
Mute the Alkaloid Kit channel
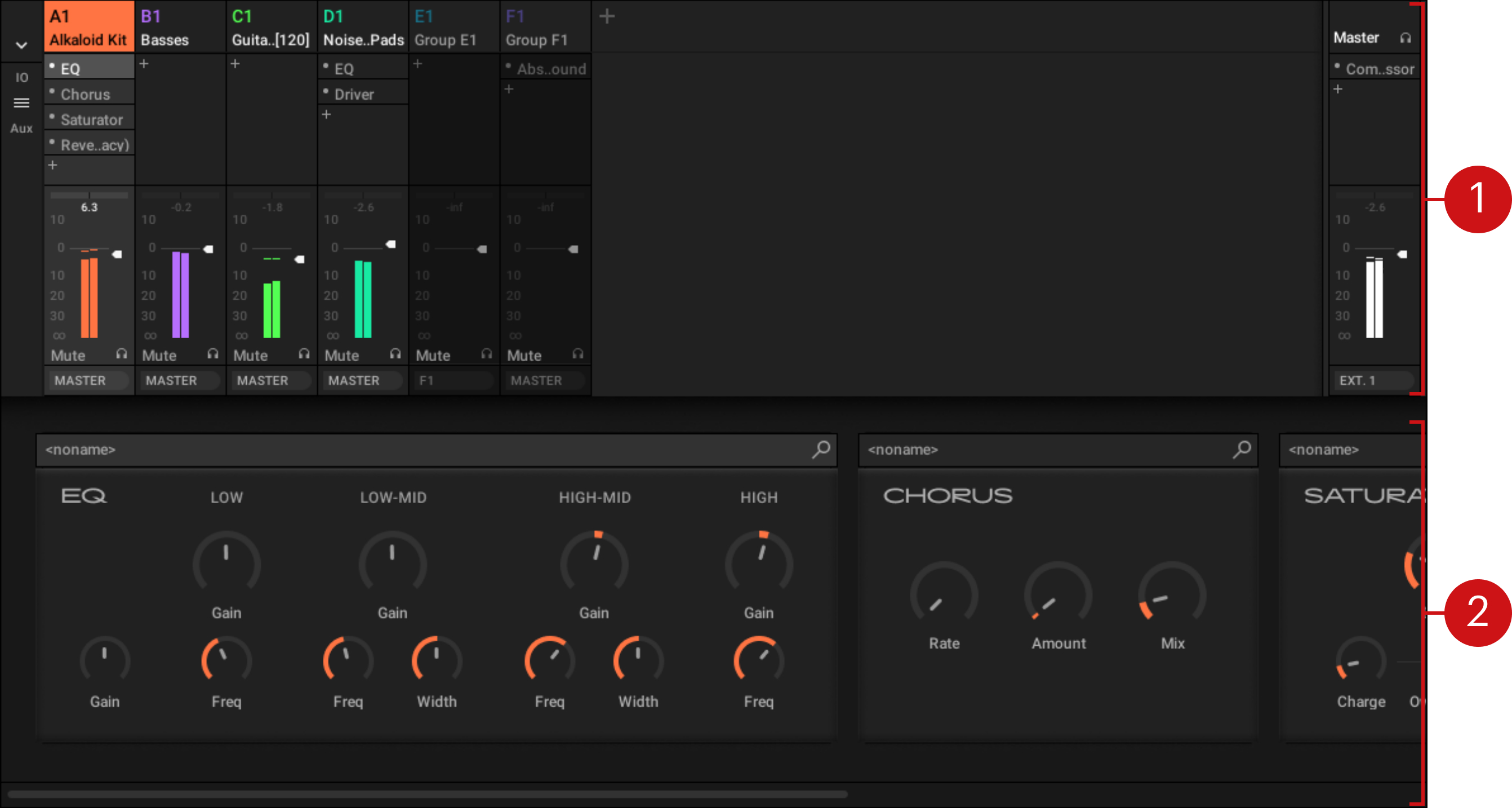pos(68,356)
